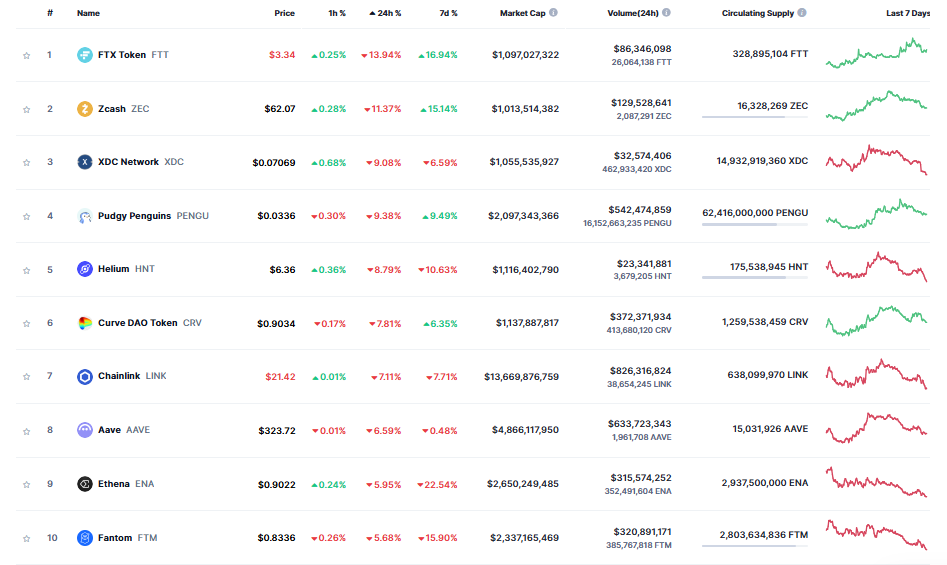Click Chainlink market cap $13,669,876,759
Viewport: 947px width, 565px height.
pos(521,377)
